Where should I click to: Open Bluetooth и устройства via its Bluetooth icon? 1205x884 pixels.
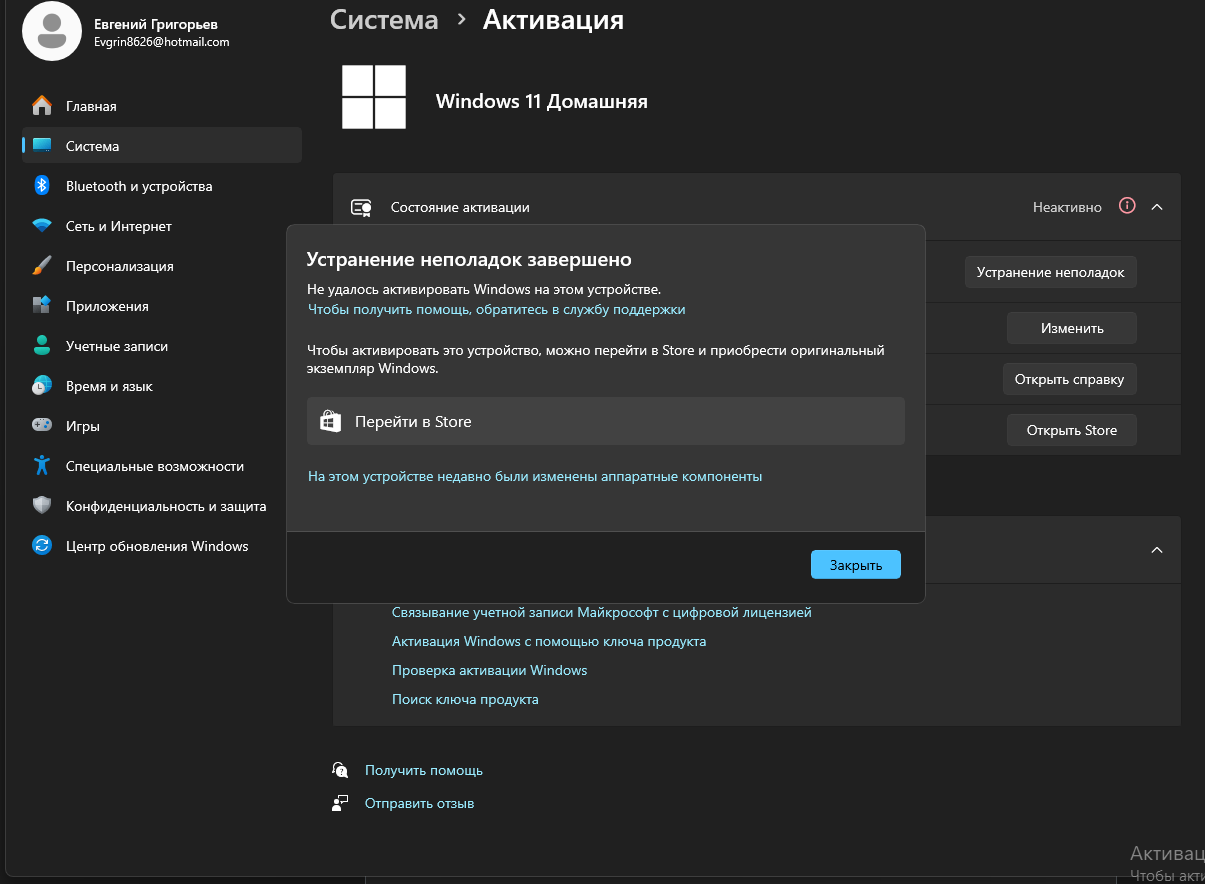42,186
